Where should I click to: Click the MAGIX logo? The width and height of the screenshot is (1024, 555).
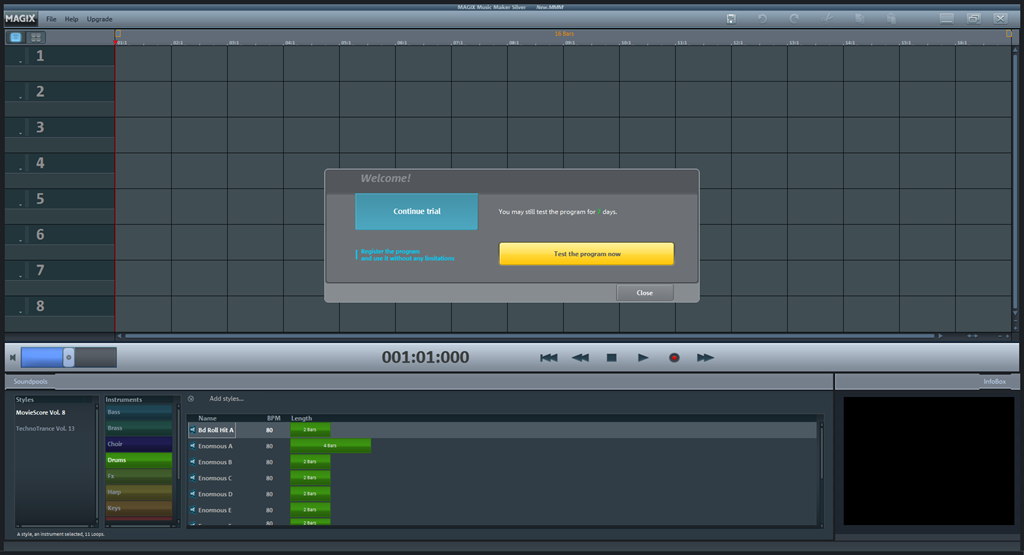tap(20, 18)
